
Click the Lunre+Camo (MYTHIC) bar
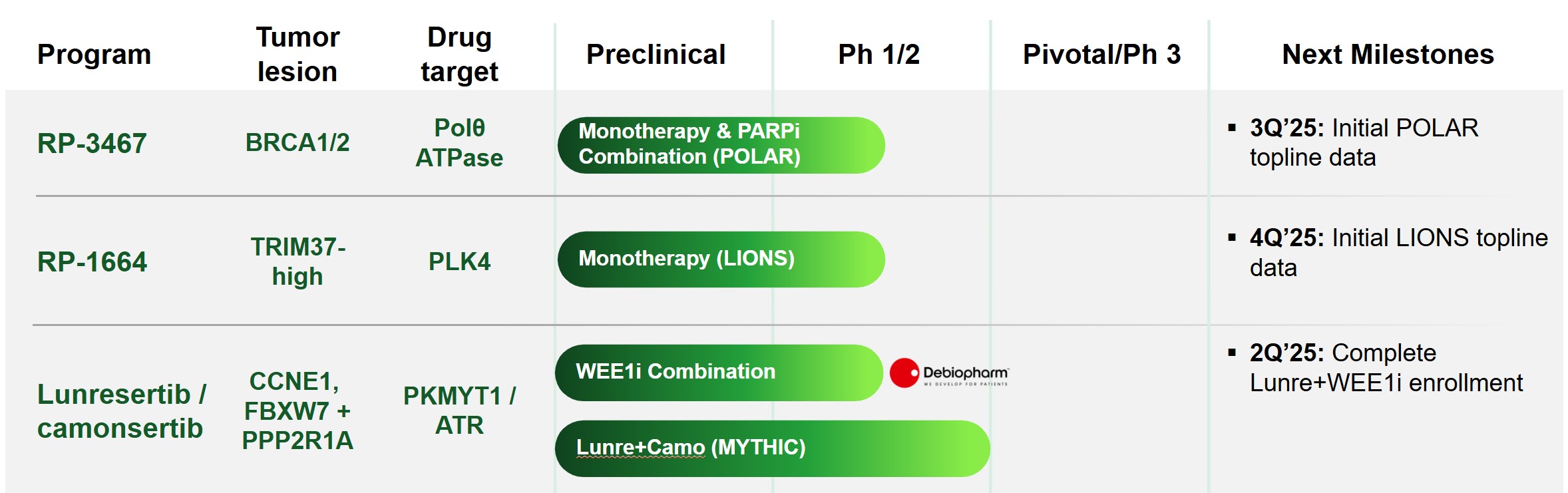coord(772,448)
